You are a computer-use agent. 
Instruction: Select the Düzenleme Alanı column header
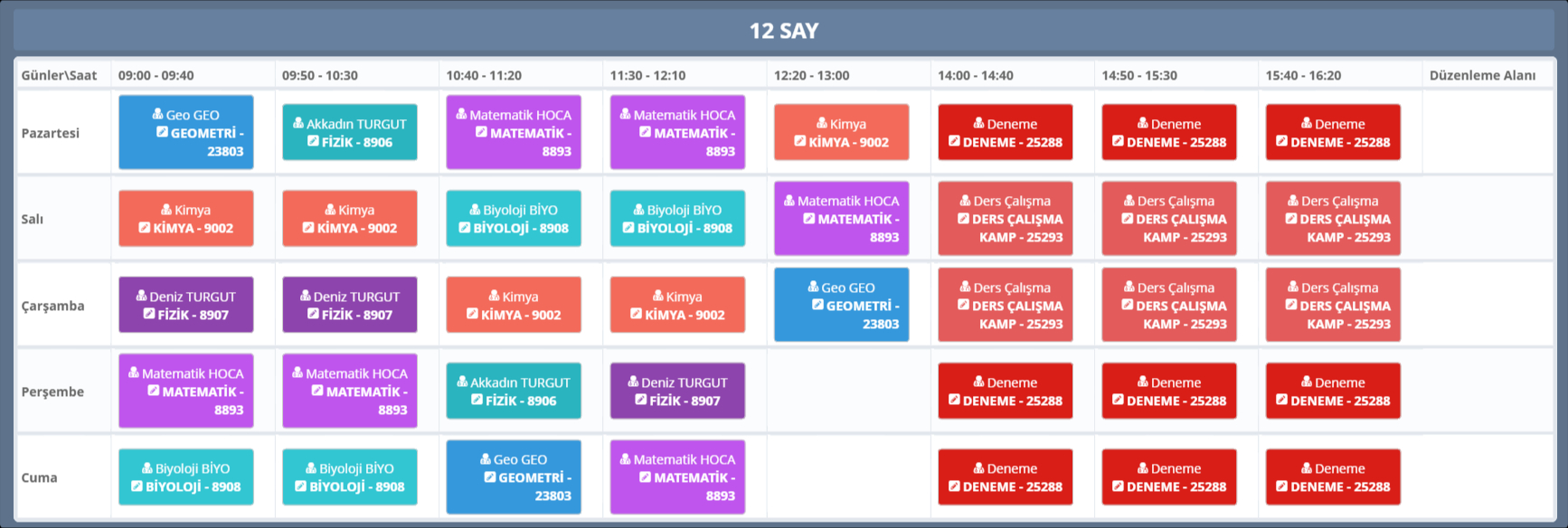(1482, 75)
